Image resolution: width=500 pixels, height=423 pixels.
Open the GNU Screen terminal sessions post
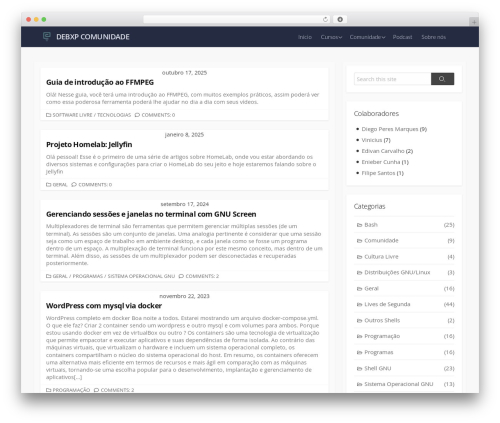coord(151,214)
